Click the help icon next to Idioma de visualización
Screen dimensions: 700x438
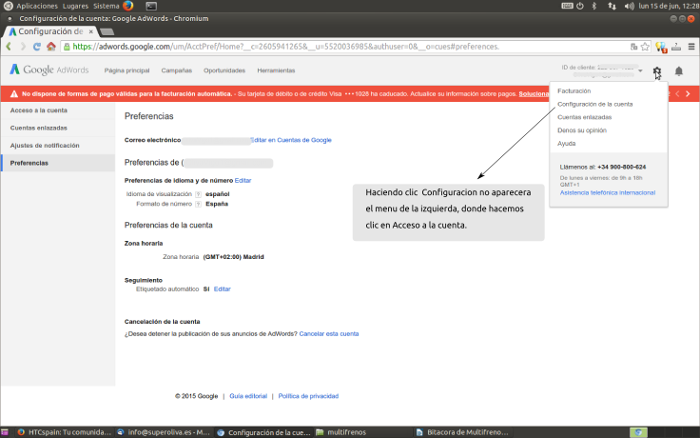tap(198, 194)
